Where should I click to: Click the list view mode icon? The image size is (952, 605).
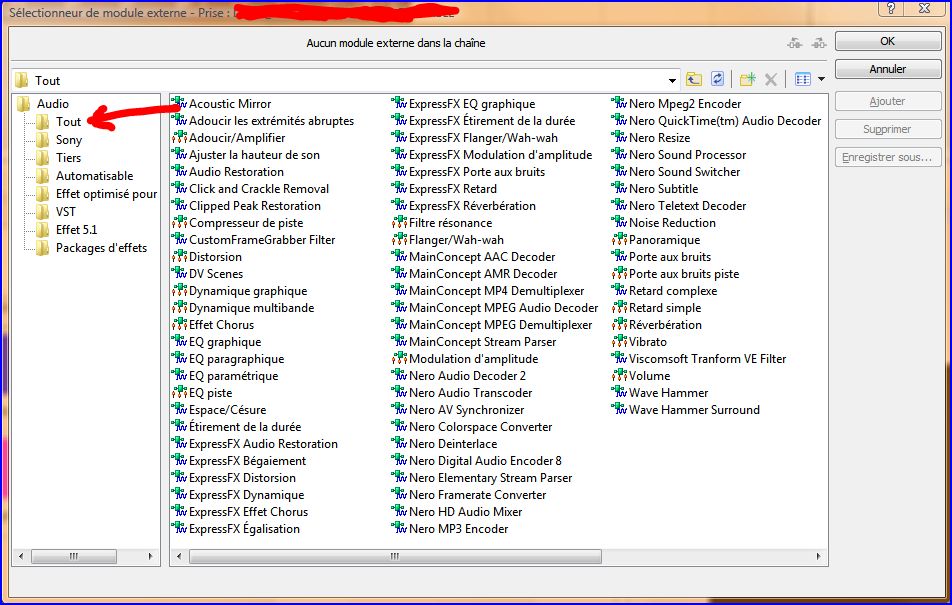[803, 79]
